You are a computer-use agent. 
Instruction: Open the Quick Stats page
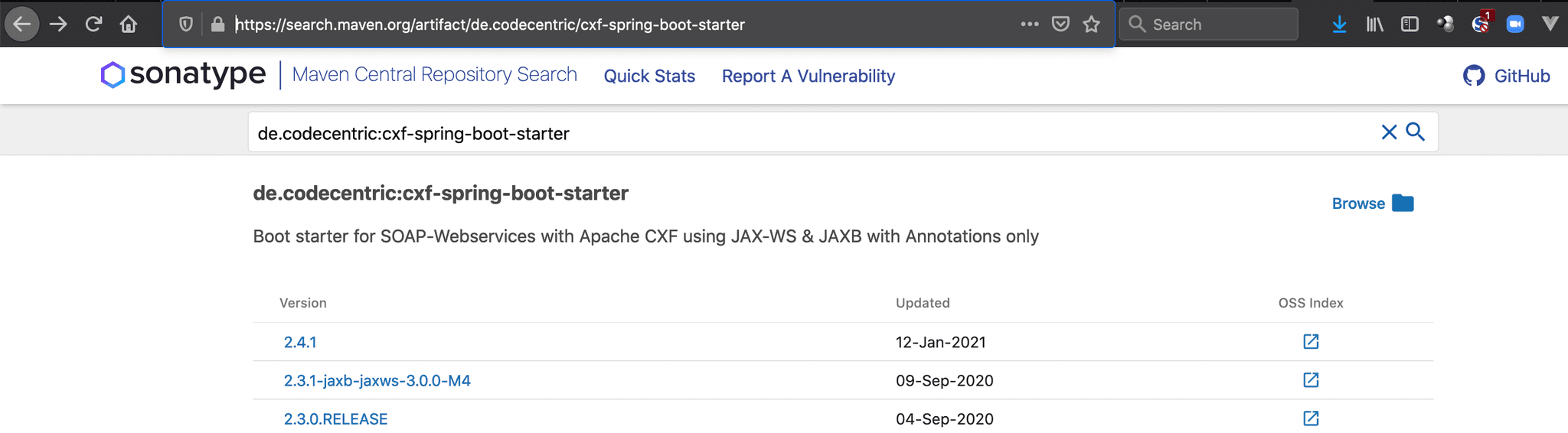point(649,77)
